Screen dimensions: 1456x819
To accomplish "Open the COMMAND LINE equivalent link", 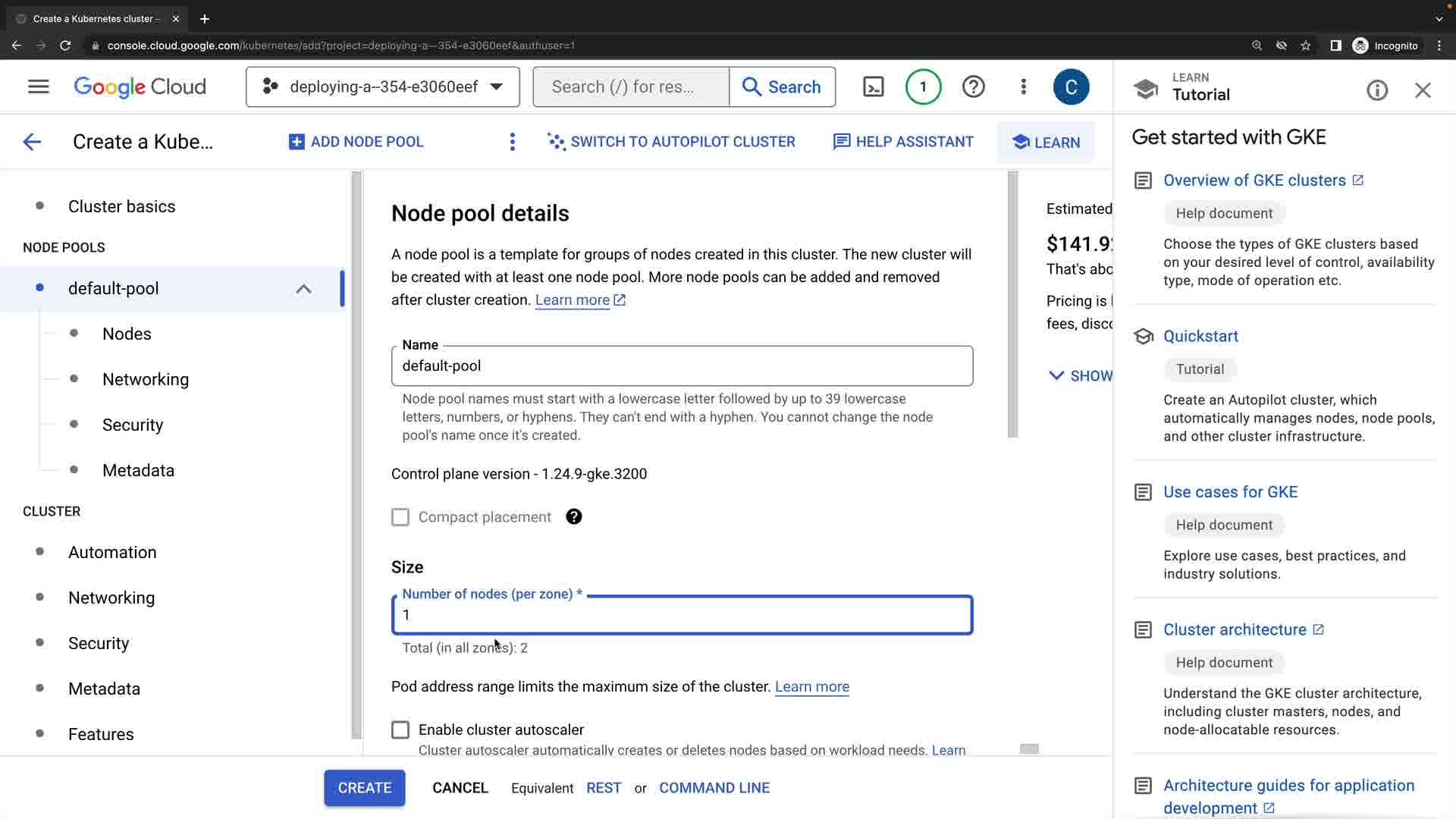I will point(714,788).
